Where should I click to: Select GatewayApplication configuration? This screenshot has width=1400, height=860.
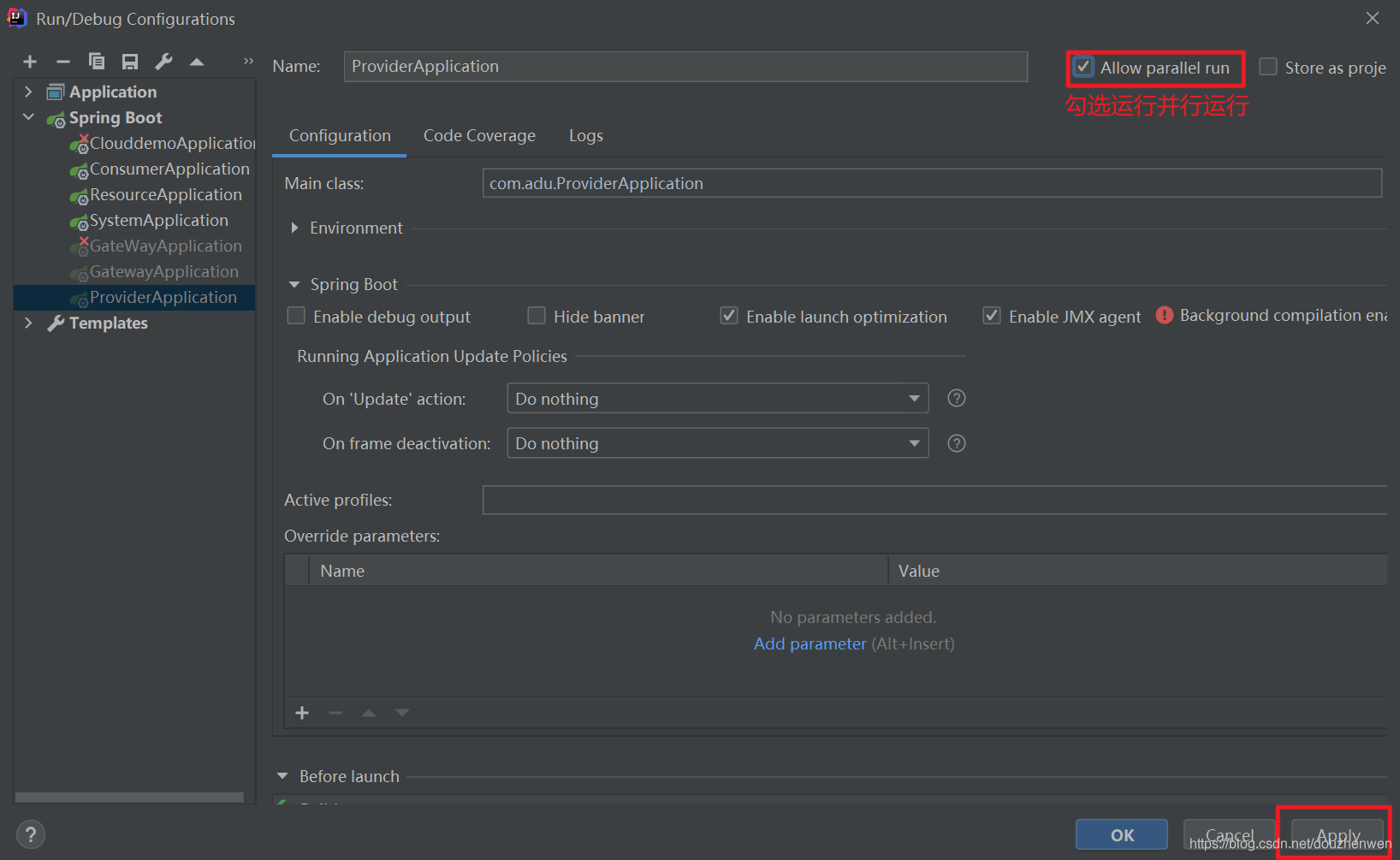[x=154, y=271]
